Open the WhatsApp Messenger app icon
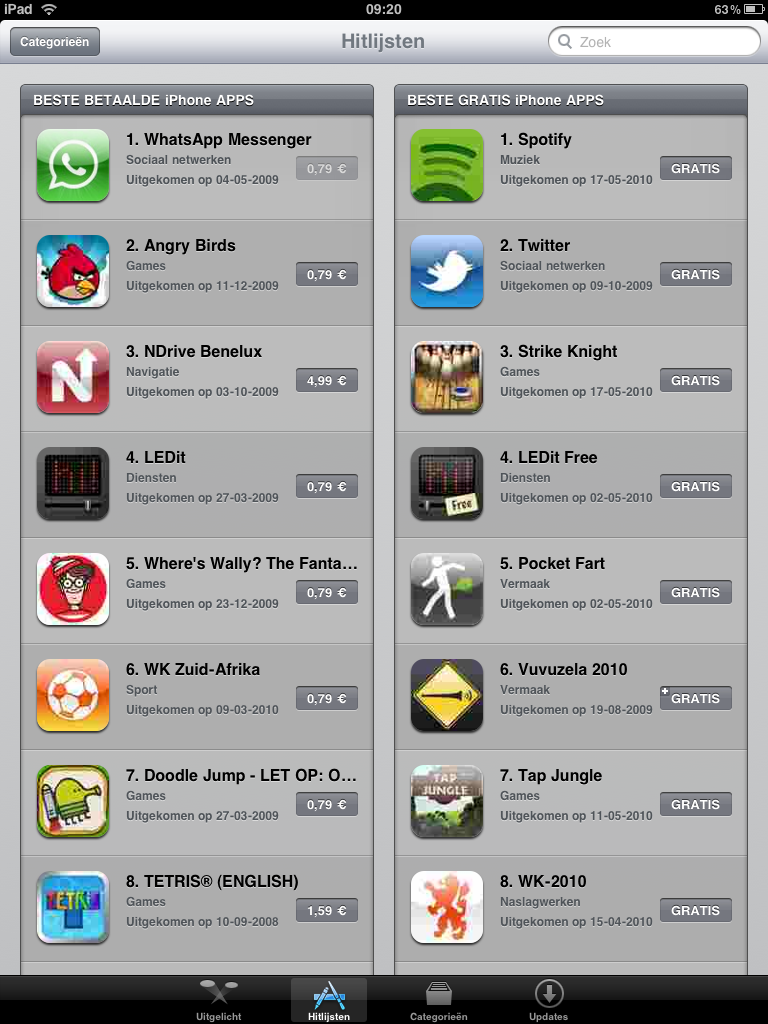768x1024 pixels. (x=72, y=165)
